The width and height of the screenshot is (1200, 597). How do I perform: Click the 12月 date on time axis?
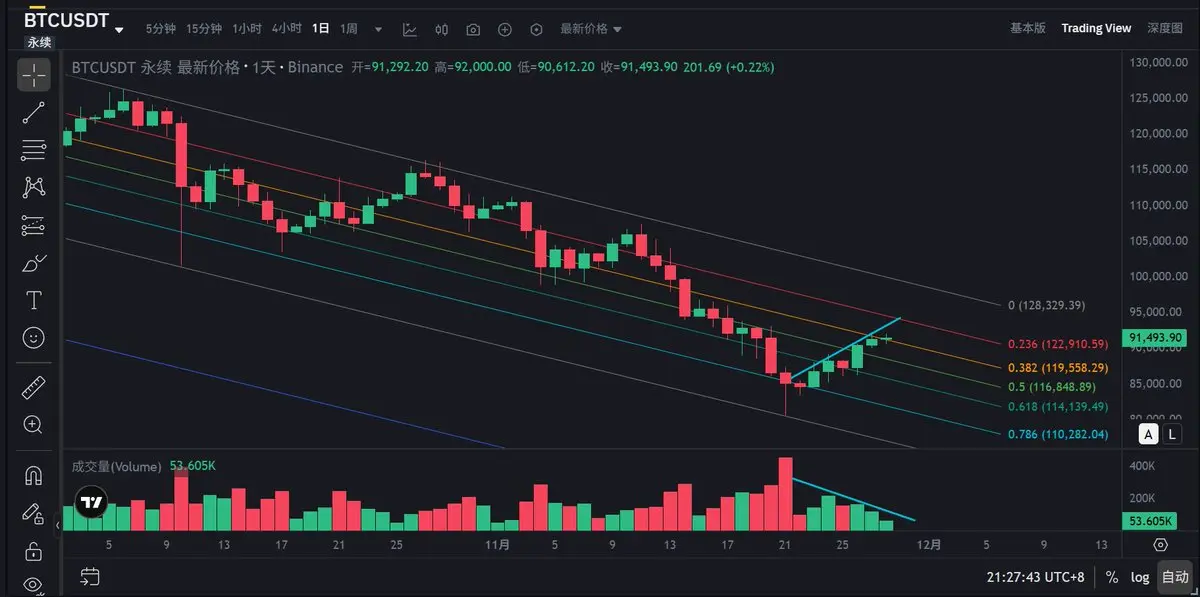tap(929, 545)
